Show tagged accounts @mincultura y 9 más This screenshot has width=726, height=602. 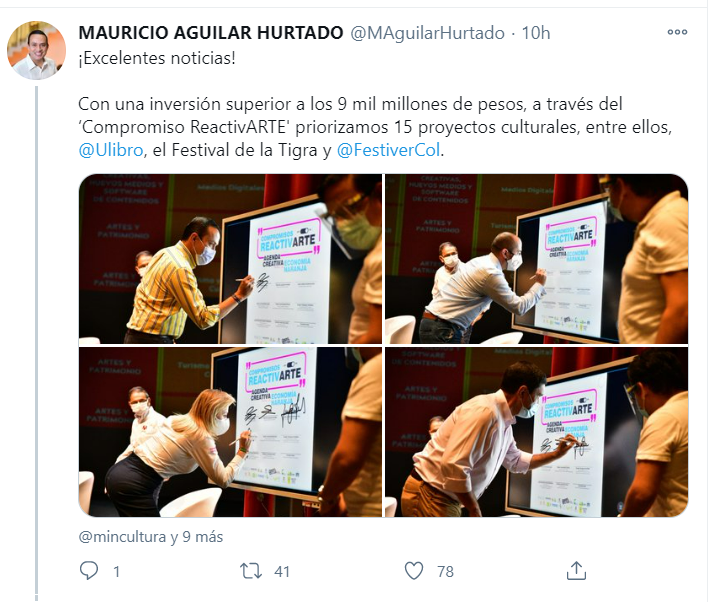151,537
